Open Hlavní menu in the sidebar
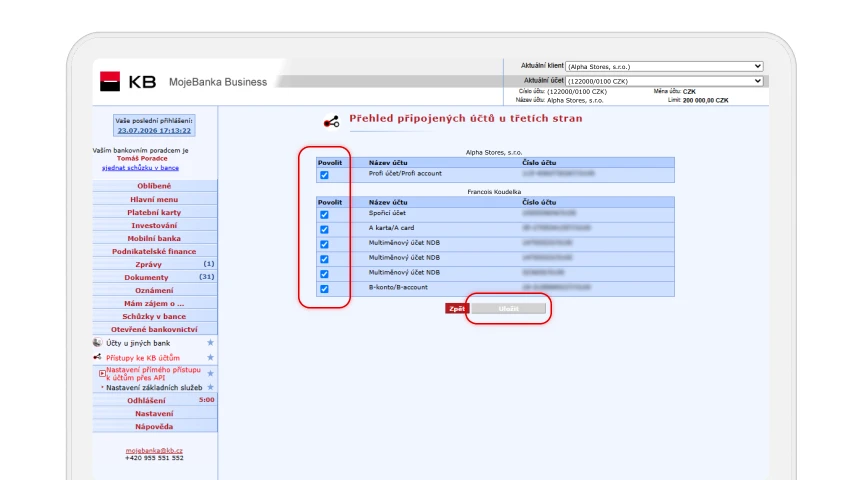Screen dimensions: 864x480 (x=154, y=199)
